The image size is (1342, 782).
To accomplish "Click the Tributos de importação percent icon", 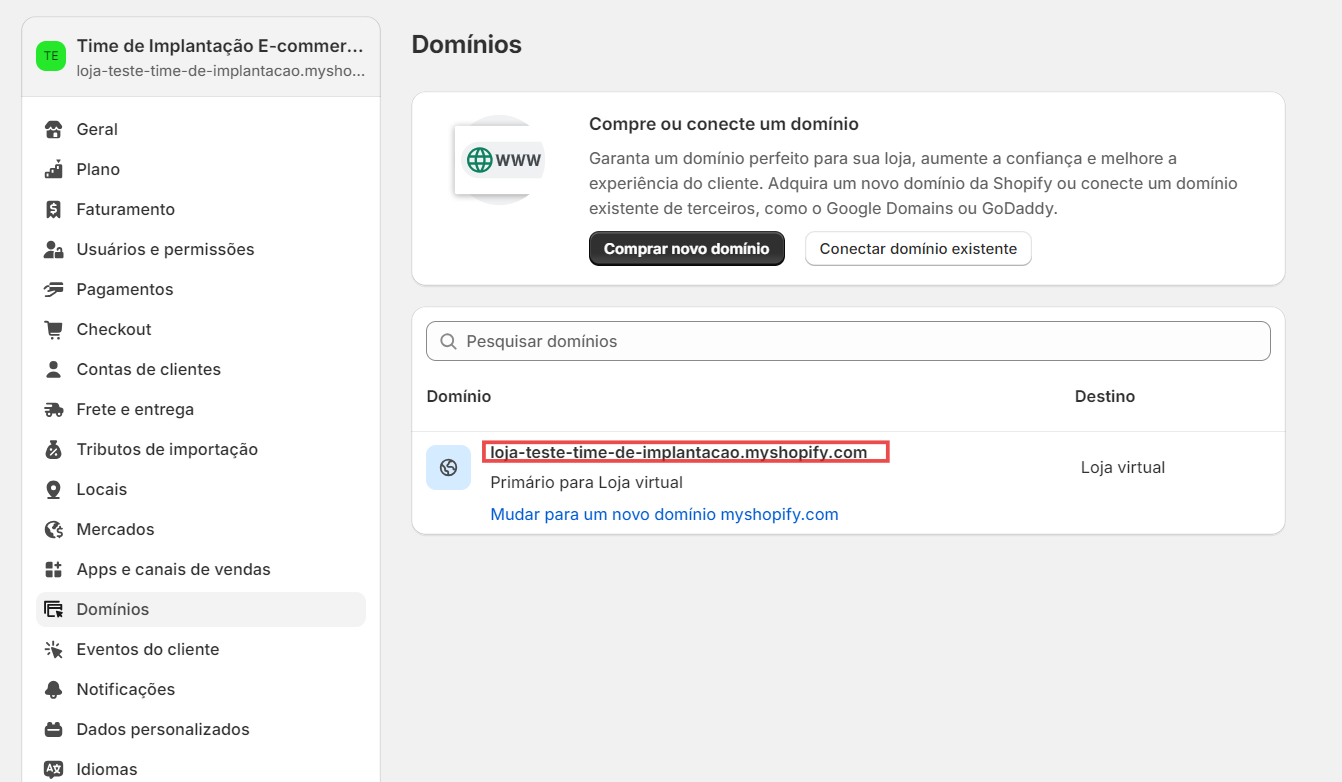I will pyautogui.click(x=54, y=450).
